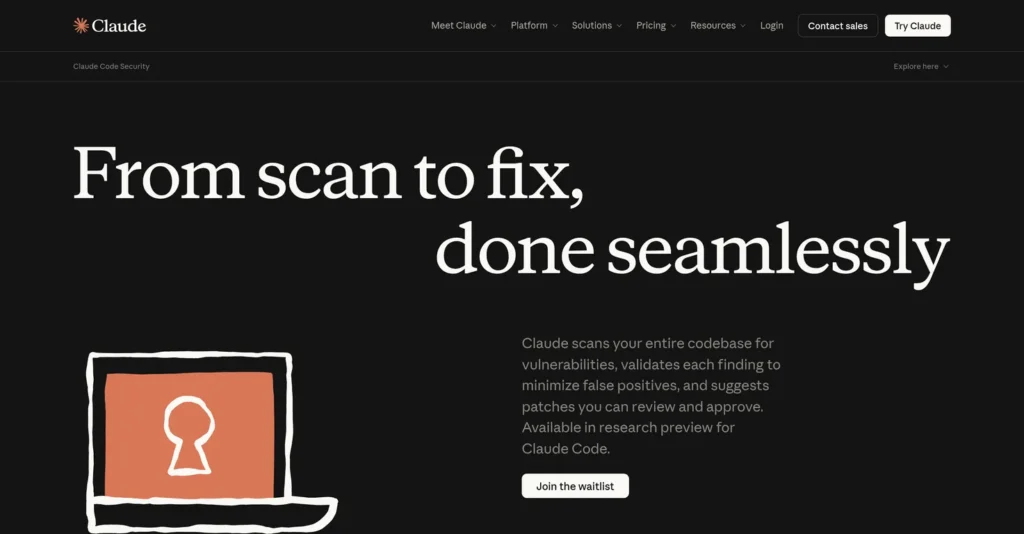Click the Contact sales button
Image resolution: width=1024 pixels, height=534 pixels.
(837, 26)
